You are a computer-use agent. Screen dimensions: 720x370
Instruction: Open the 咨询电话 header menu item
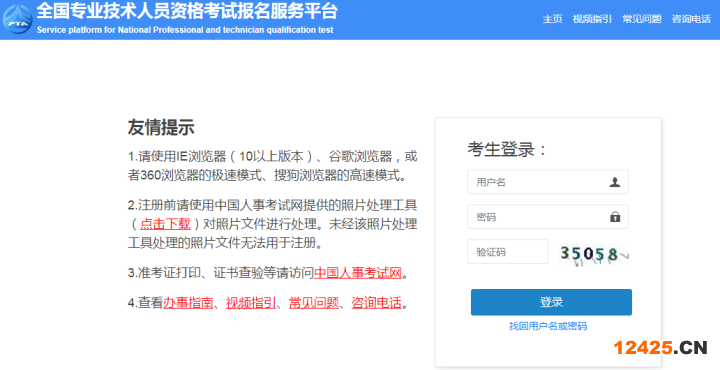click(691, 19)
